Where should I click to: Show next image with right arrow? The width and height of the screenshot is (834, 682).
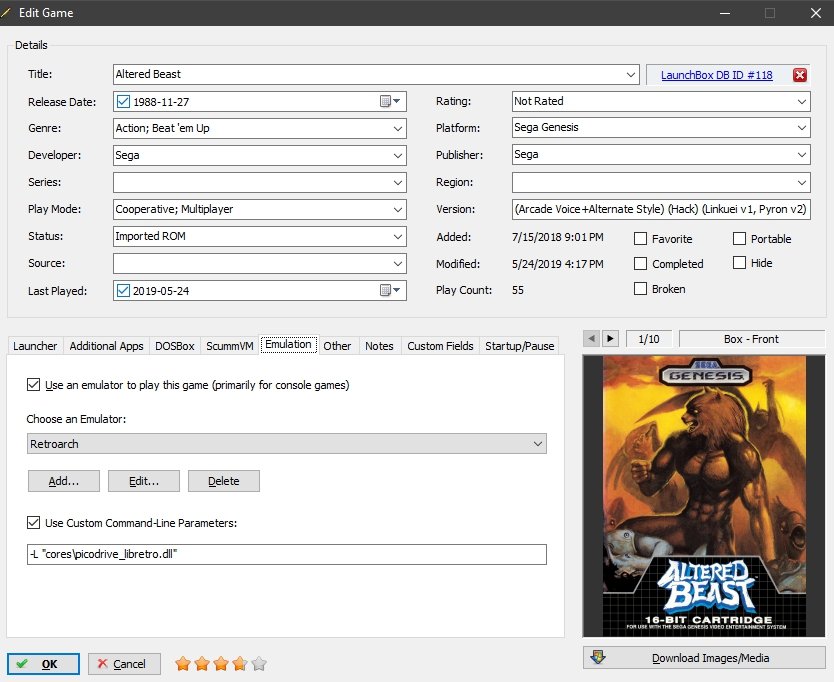pyautogui.click(x=610, y=338)
